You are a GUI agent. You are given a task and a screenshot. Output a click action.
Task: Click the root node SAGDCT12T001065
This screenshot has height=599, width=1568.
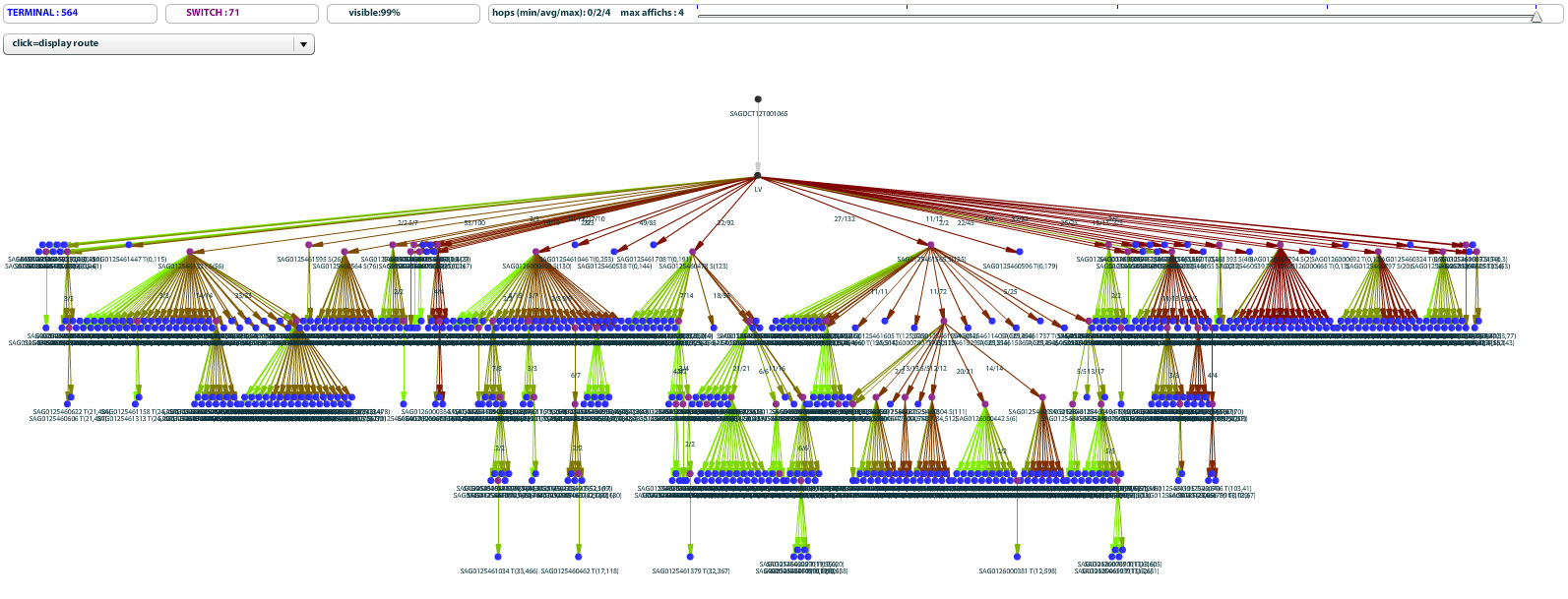[758, 99]
